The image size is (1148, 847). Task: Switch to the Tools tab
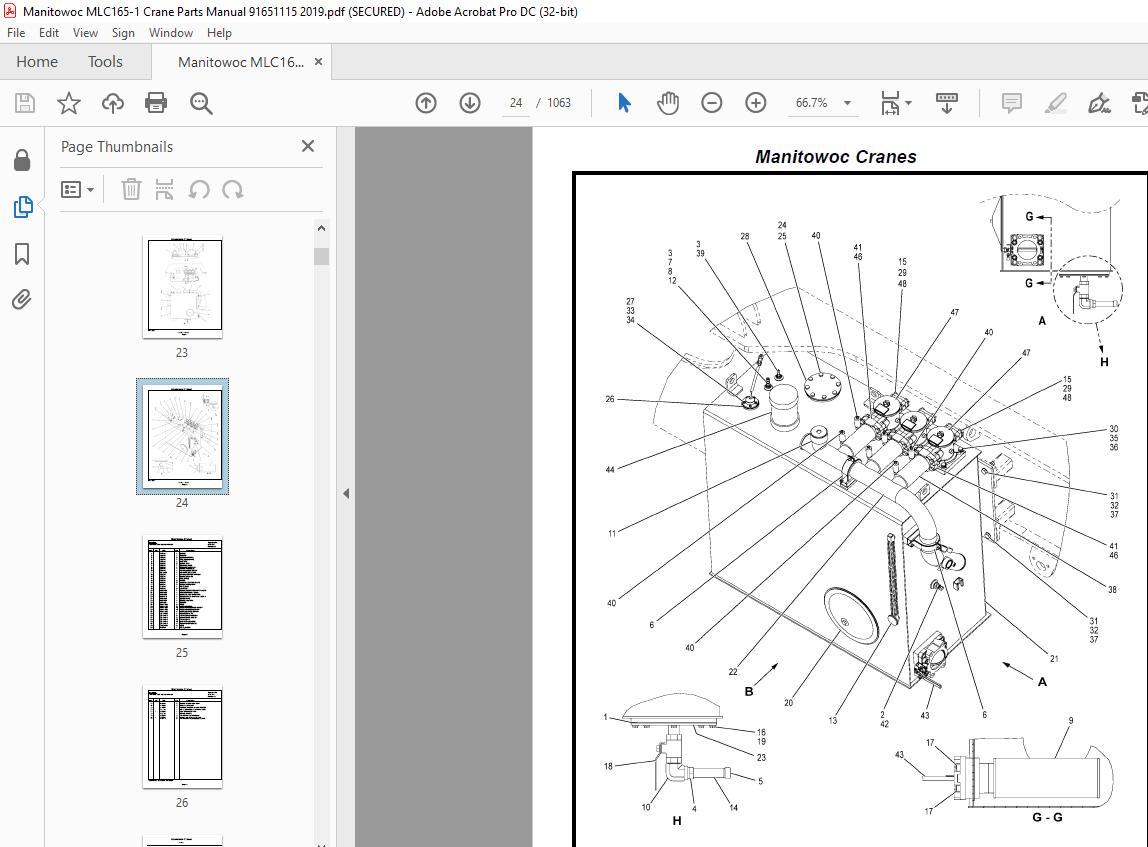(105, 62)
